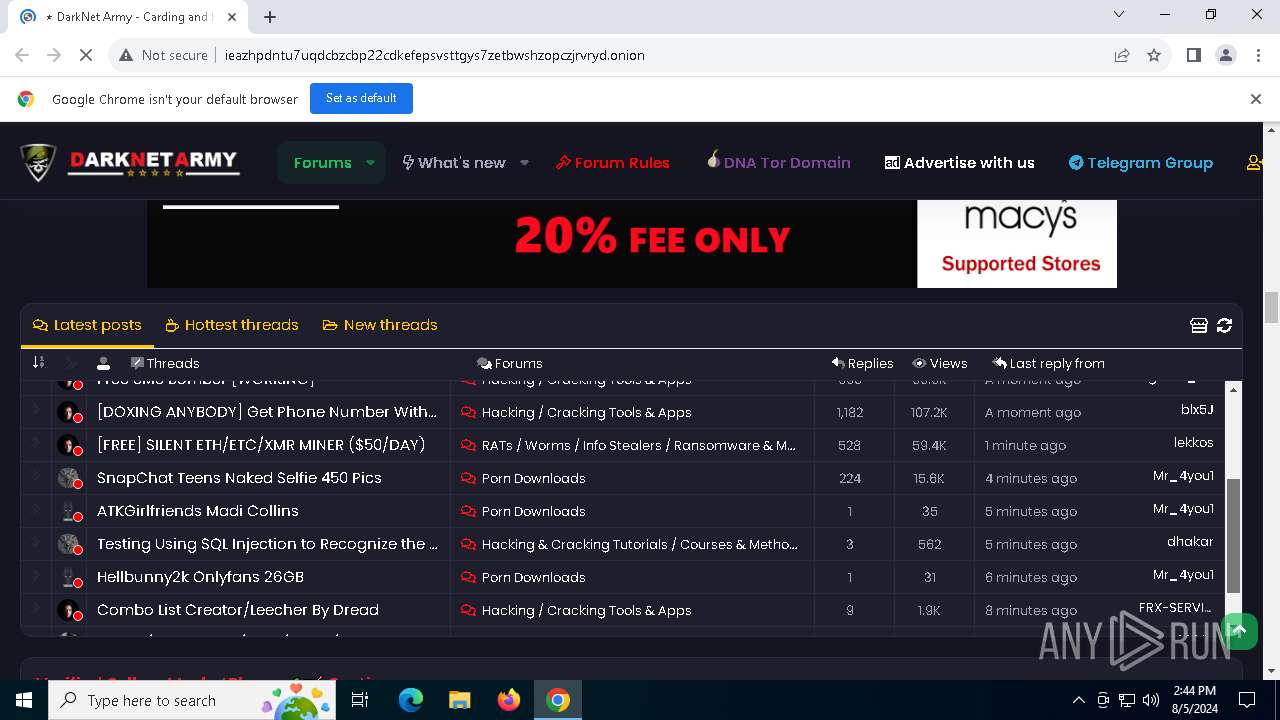Click the avatar for DOXING ANYBODY thread

(69, 412)
